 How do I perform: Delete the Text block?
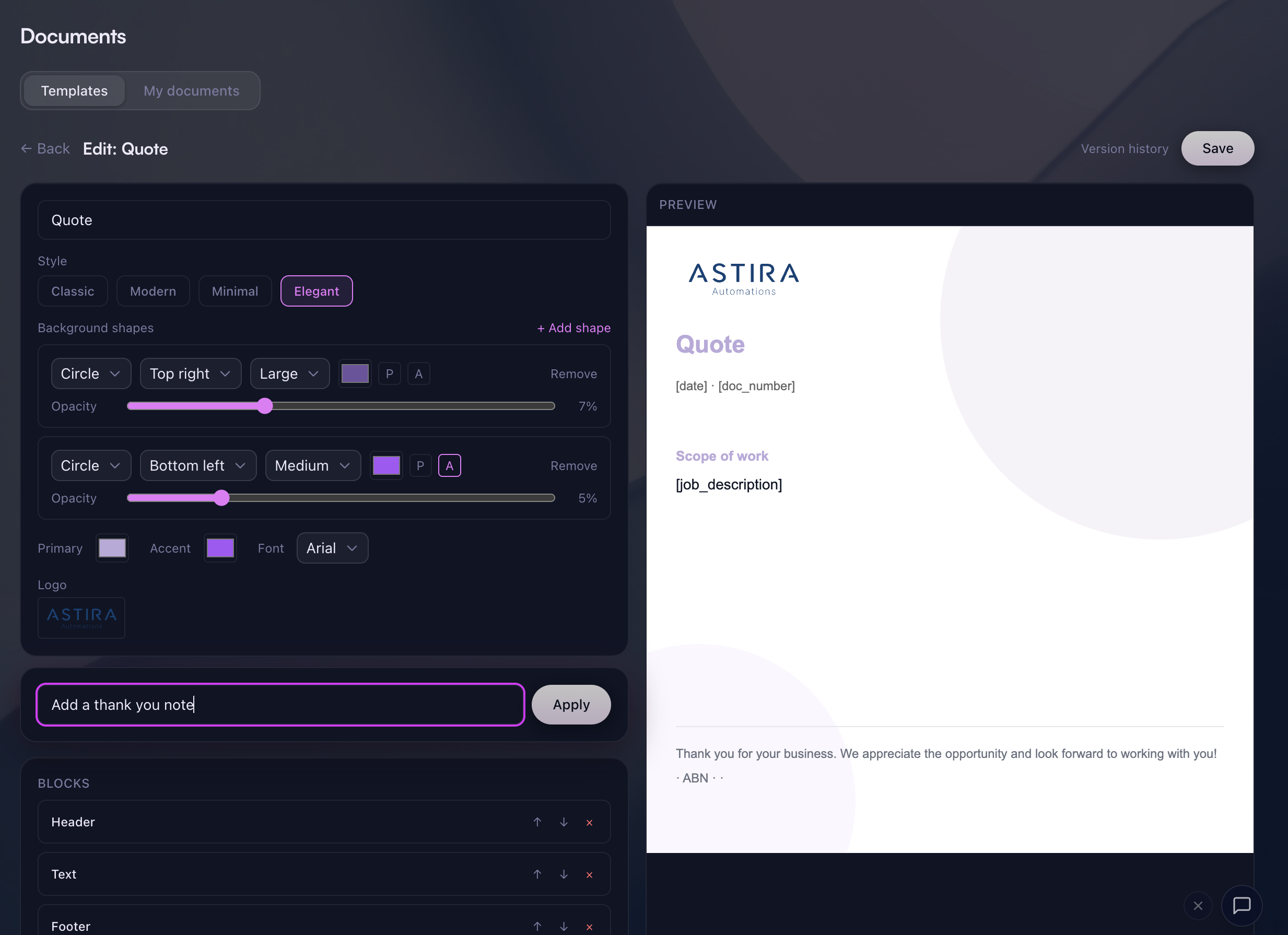pos(590,875)
